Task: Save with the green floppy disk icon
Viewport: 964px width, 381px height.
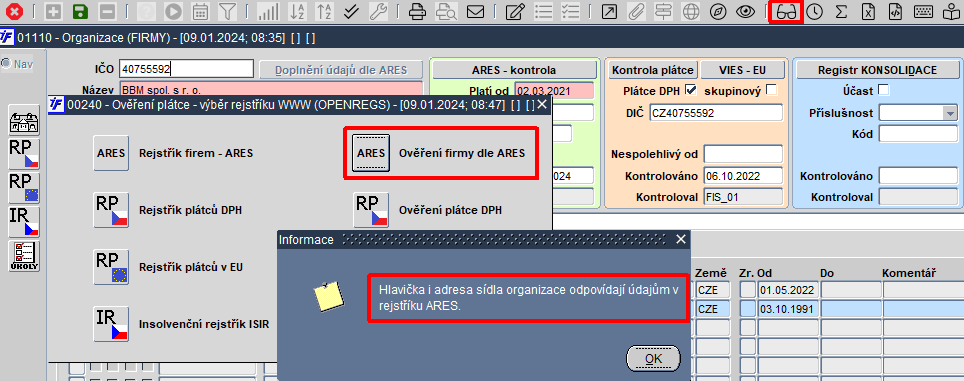Action: (80, 11)
